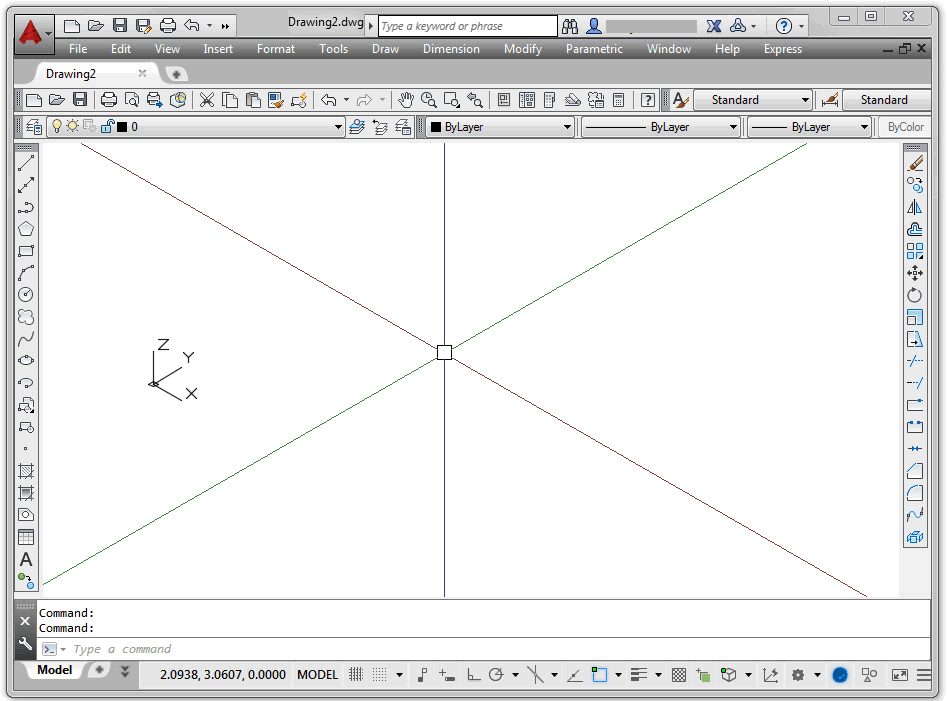This screenshot has height=701, width=948.
Task: Activate the Multiline Text tool
Action: pos(26,559)
